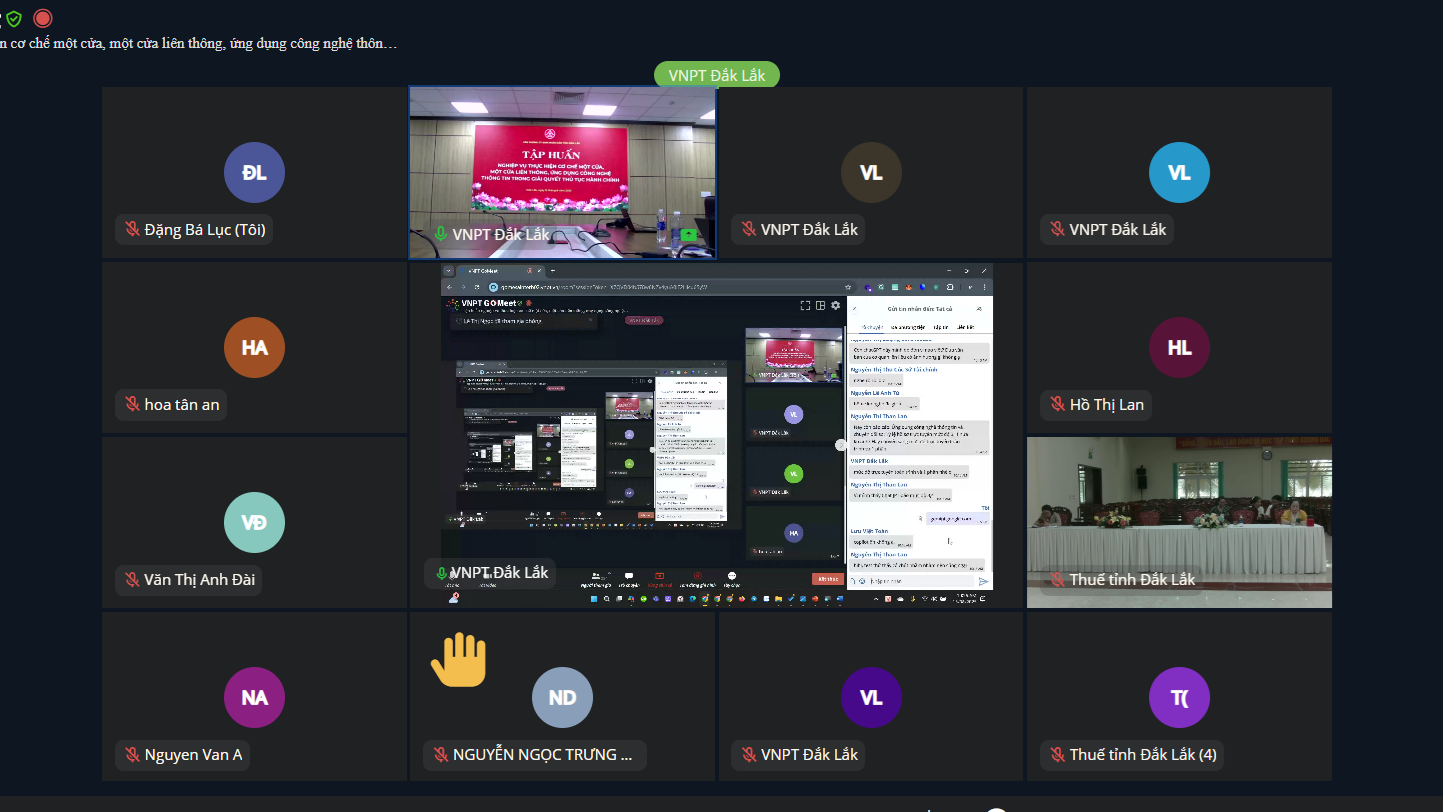Click the green security shield icon
Viewport: 1443px width, 812px height.
(14, 18)
